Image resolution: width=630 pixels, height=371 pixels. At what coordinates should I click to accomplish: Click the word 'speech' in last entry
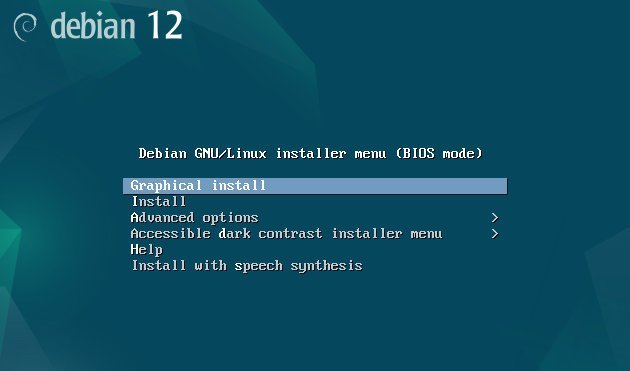[x=258, y=266]
